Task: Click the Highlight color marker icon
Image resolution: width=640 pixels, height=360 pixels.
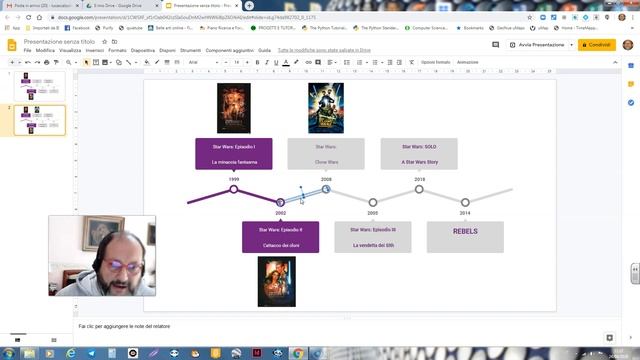Action: [296, 62]
